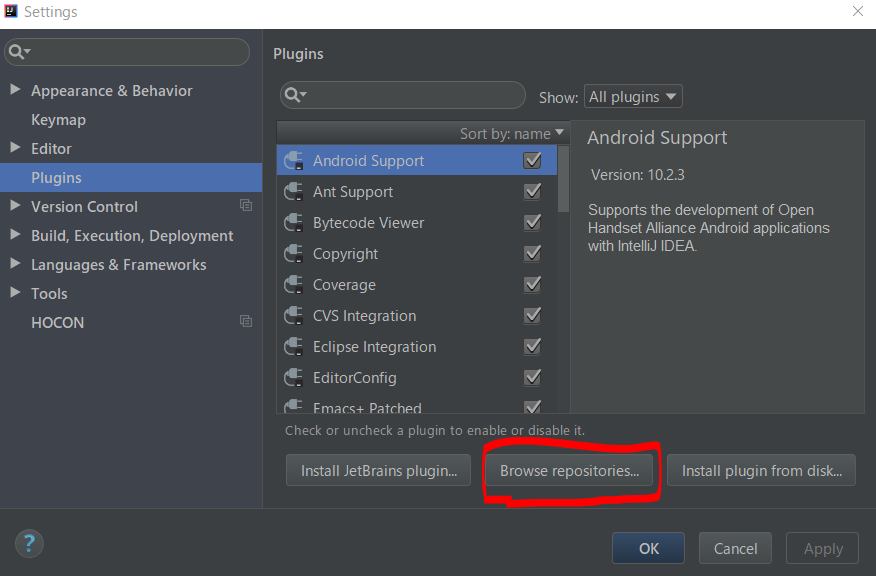Disable the Android Support plugin checkbox
The height and width of the screenshot is (576, 876).
532,160
